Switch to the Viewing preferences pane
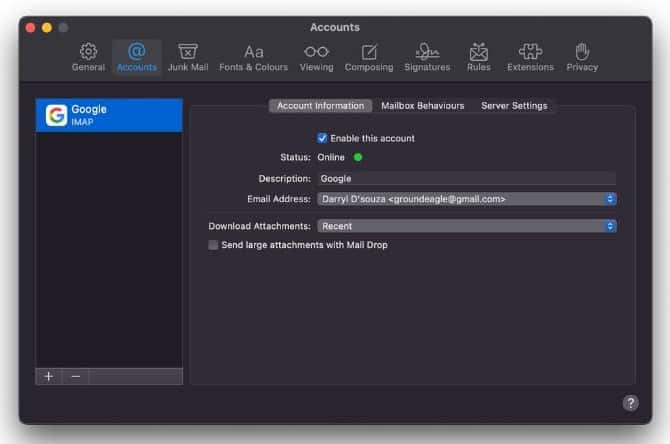The image size is (670, 444). coord(316,57)
